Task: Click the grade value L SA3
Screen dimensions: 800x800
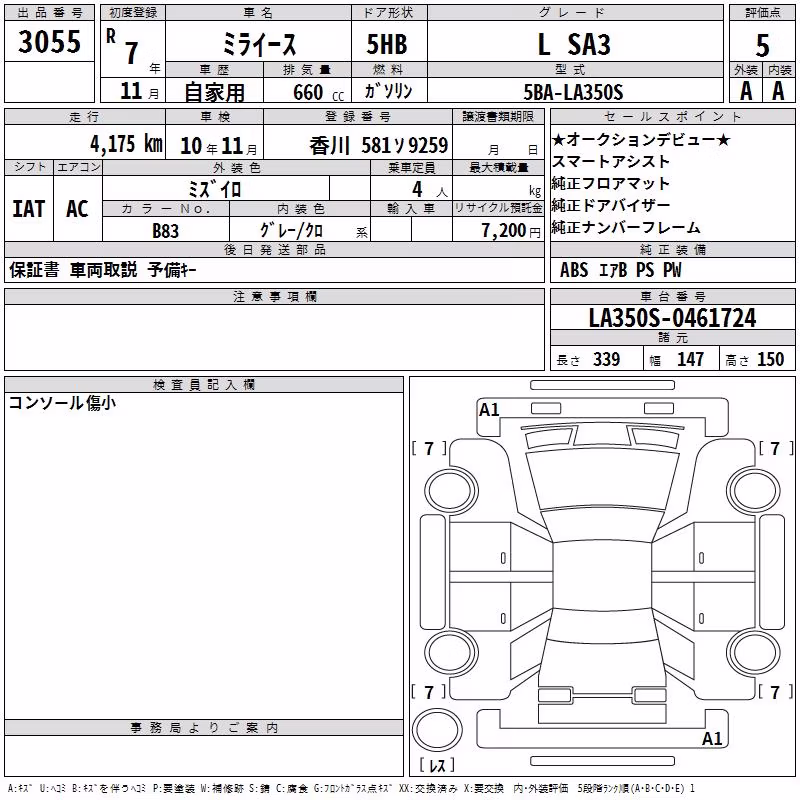Action: pyautogui.click(x=574, y=44)
